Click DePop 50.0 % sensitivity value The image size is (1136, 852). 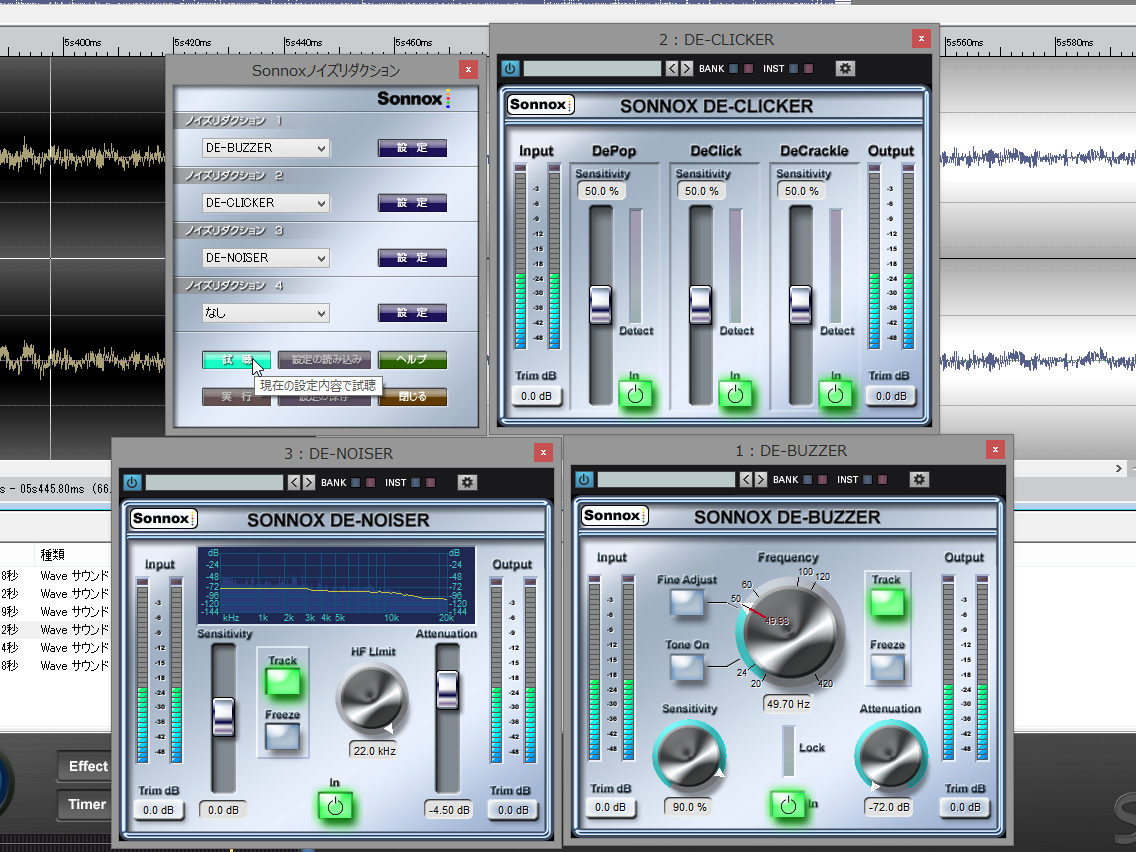(x=601, y=191)
